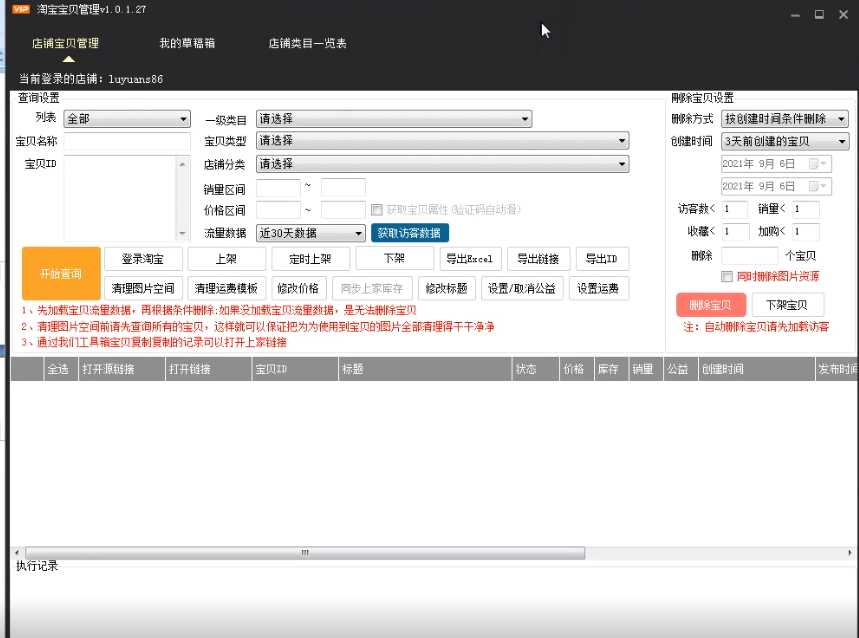The width and height of the screenshot is (859, 638).
Task: Click the 定时上架 button
Action: (311, 259)
